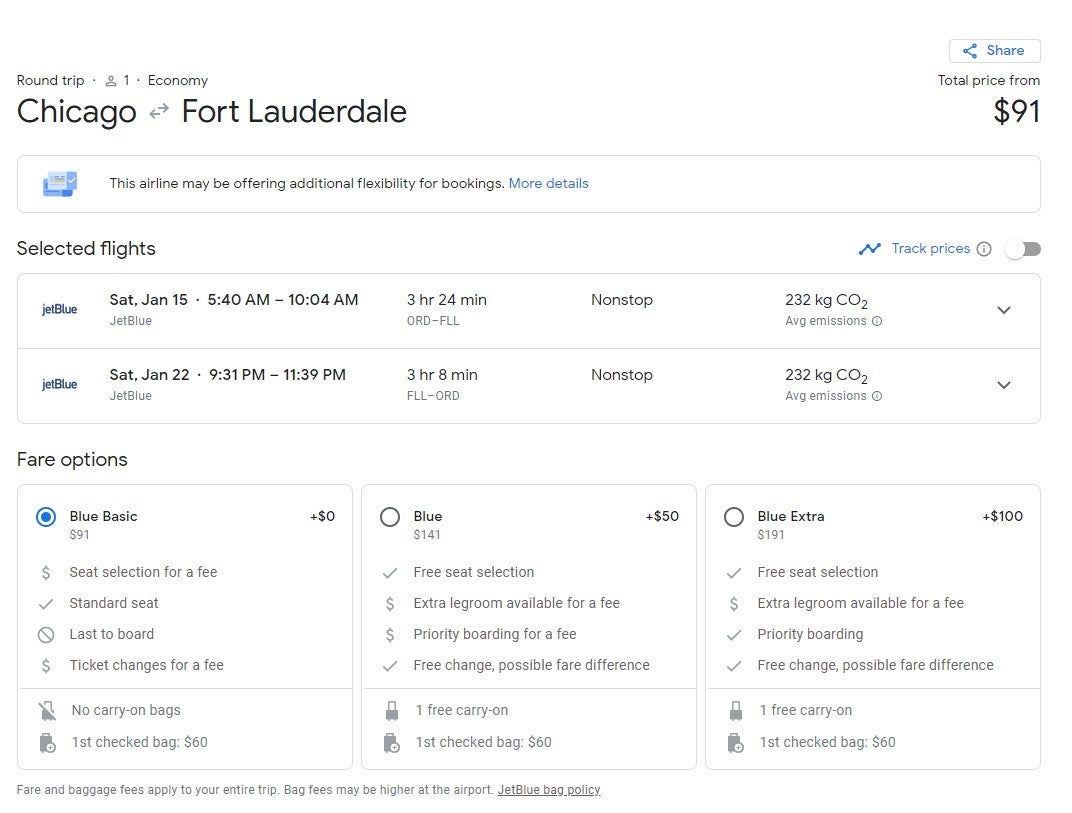1072x813 pixels.
Task: Select the Blue Extra fare radio button
Action: pyautogui.click(x=734, y=517)
